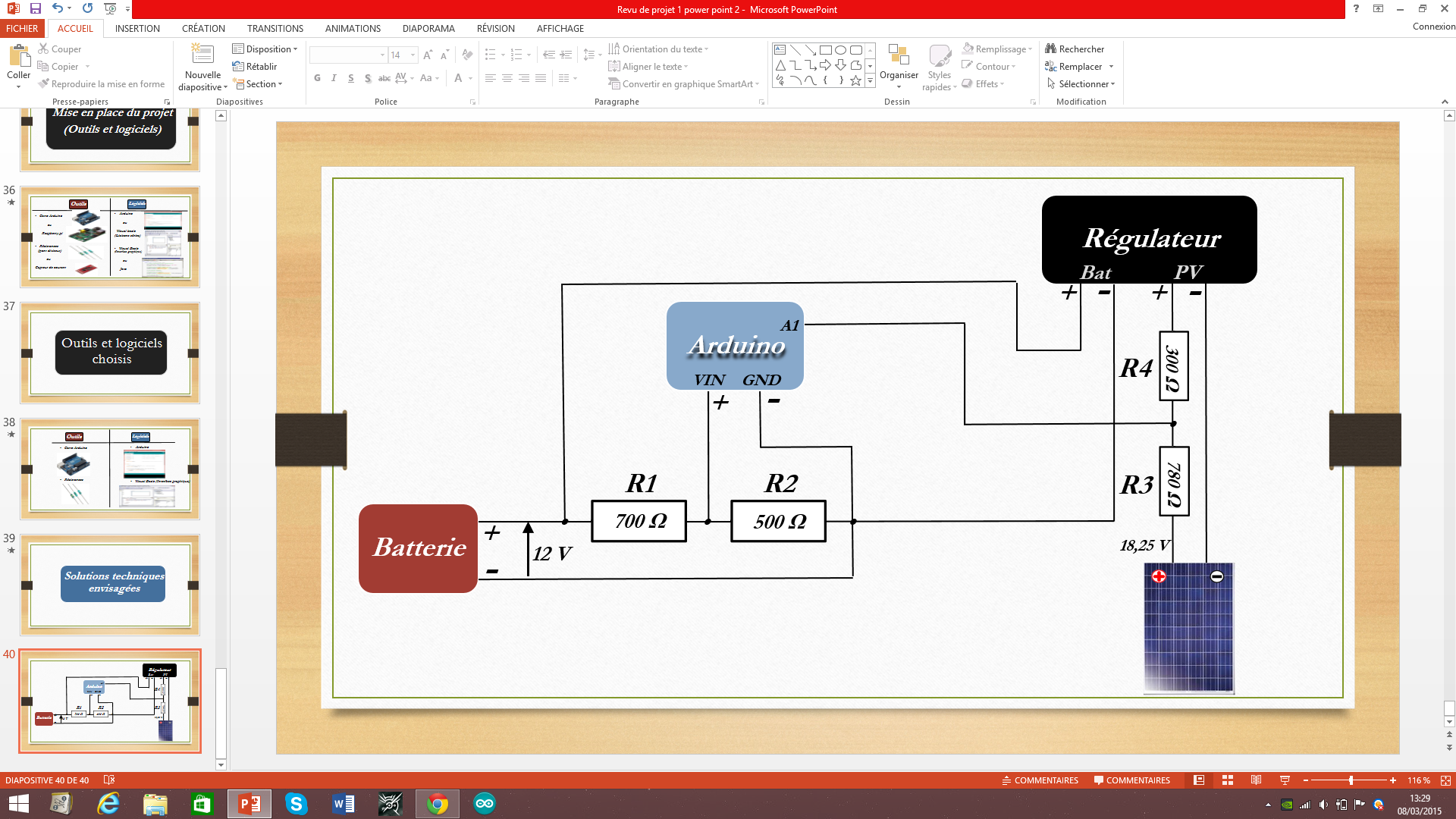Toggle underline formatting (S)
The height and width of the screenshot is (819, 1456).
350,78
